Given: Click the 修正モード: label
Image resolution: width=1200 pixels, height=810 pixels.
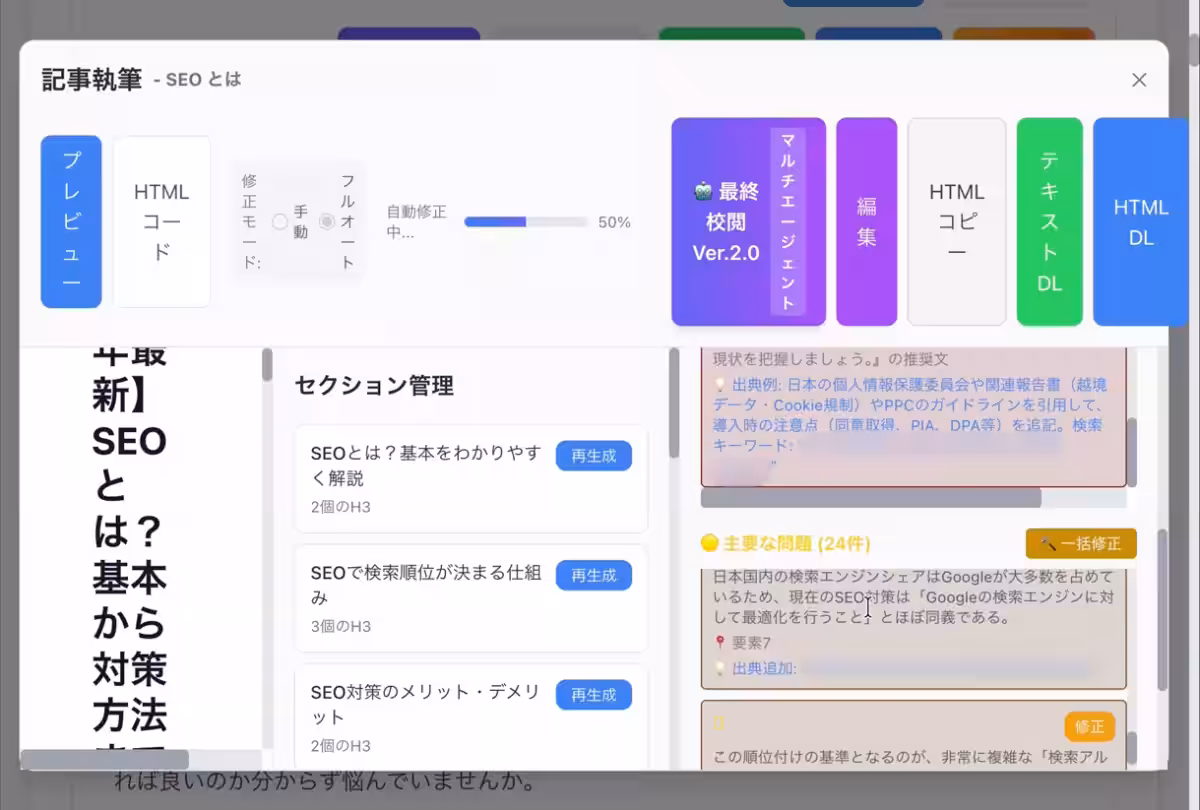Looking at the screenshot, I should coord(250,222).
